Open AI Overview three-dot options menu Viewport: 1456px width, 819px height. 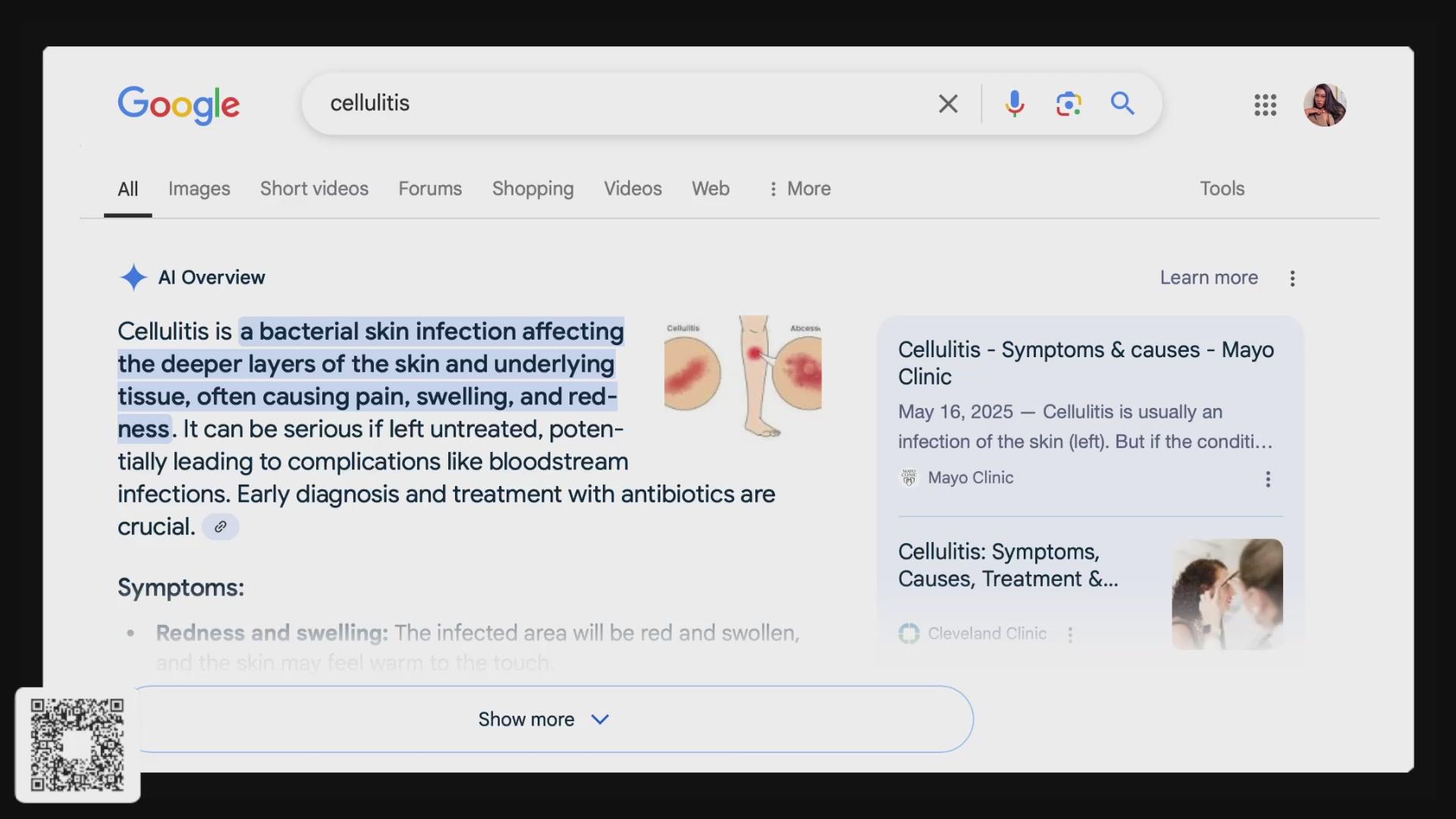click(x=1292, y=278)
